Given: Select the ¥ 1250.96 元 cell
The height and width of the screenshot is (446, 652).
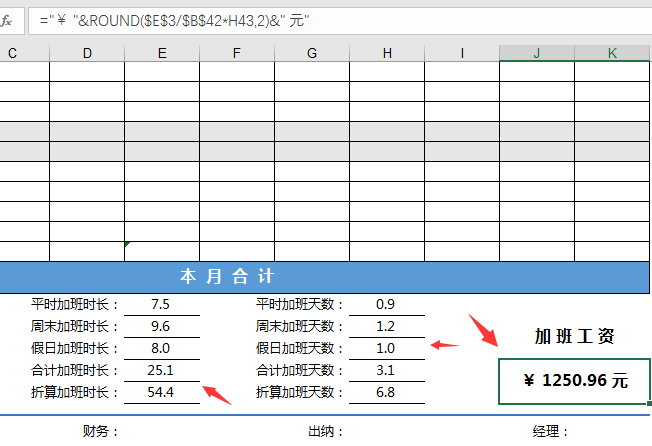Looking at the screenshot, I should (574, 381).
